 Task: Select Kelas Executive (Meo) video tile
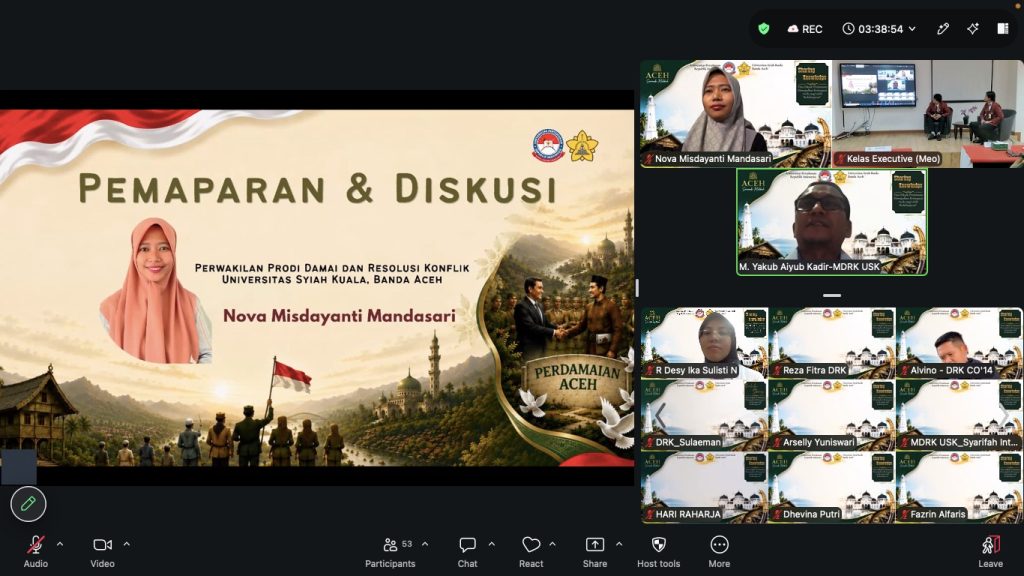(928, 114)
